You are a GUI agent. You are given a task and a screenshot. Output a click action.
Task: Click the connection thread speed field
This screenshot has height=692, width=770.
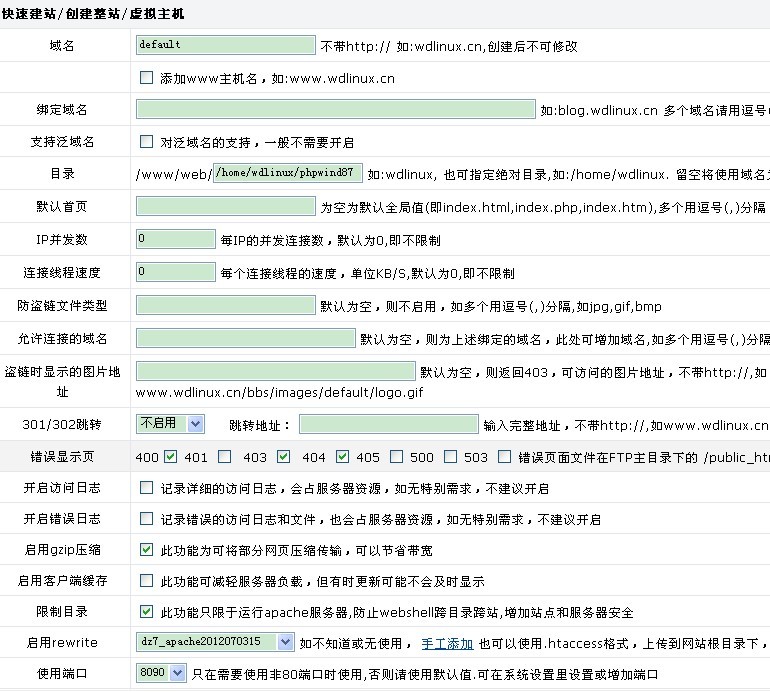pos(175,272)
